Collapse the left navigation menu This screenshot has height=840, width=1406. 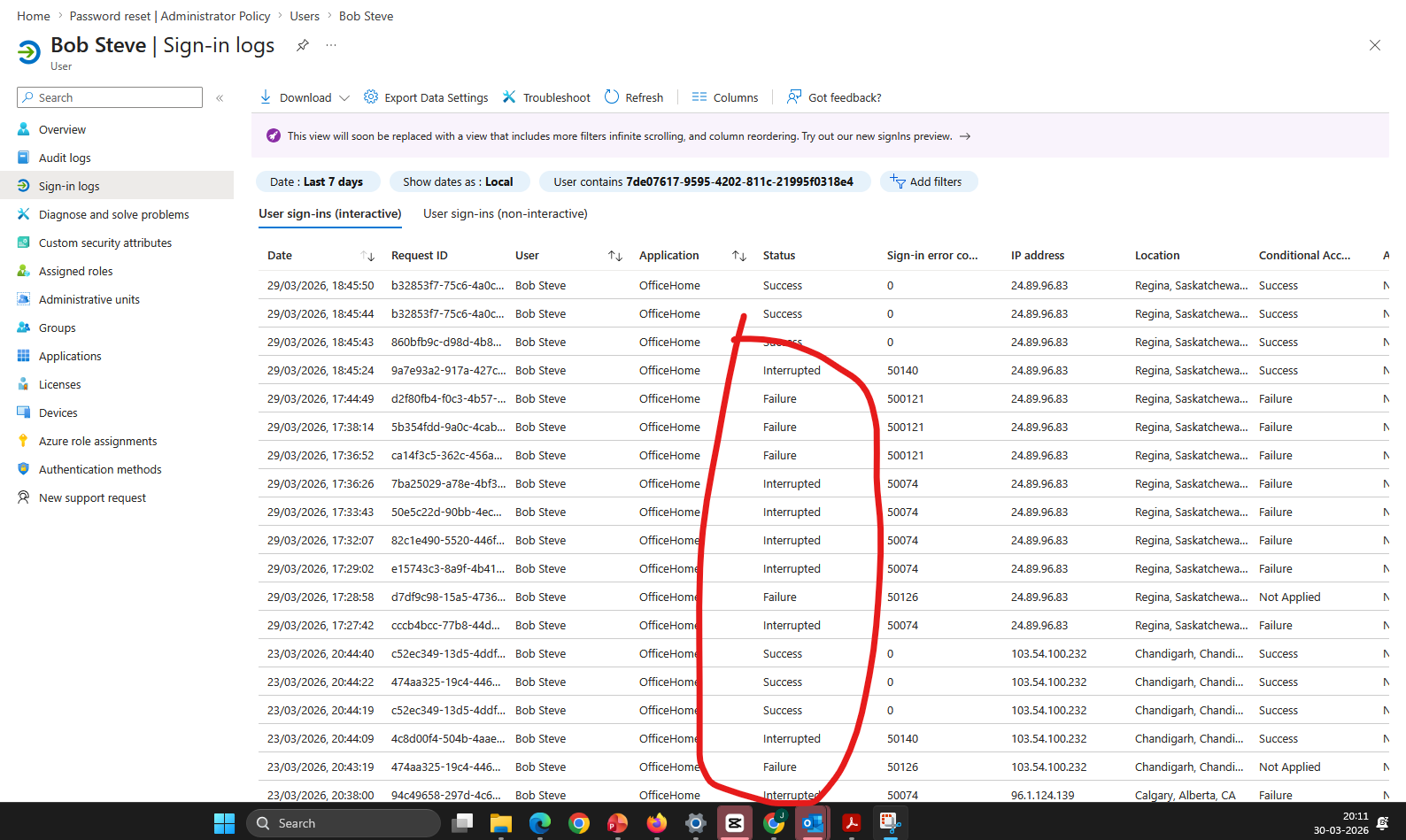[x=220, y=98]
